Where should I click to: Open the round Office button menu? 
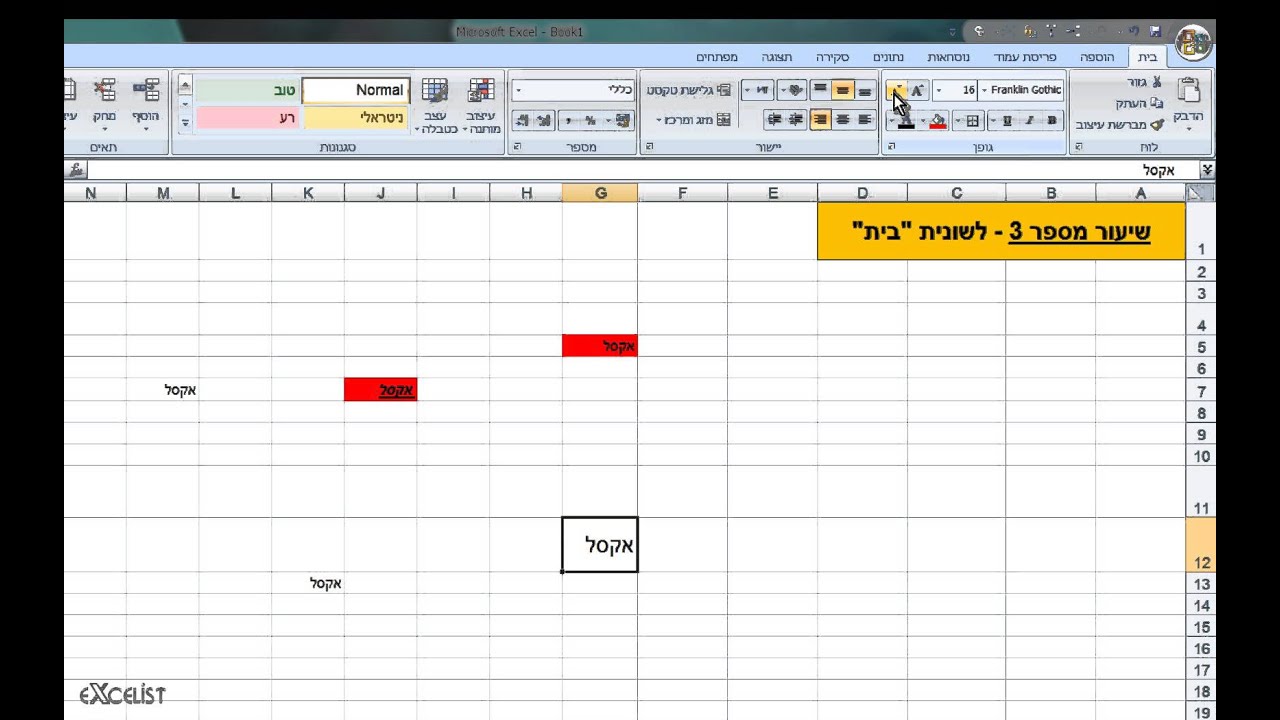tap(1194, 42)
